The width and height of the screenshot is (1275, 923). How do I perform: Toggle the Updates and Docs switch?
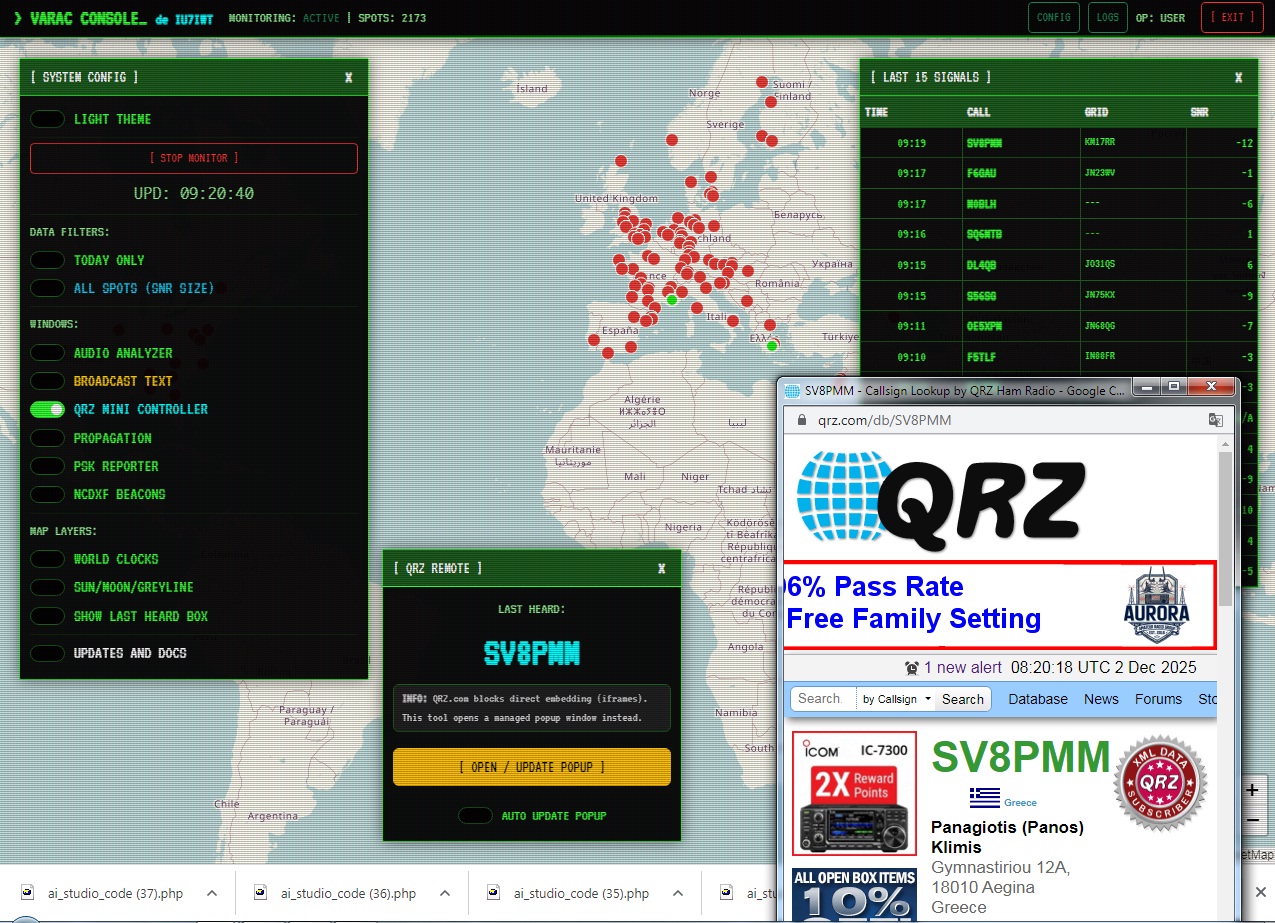point(47,653)
